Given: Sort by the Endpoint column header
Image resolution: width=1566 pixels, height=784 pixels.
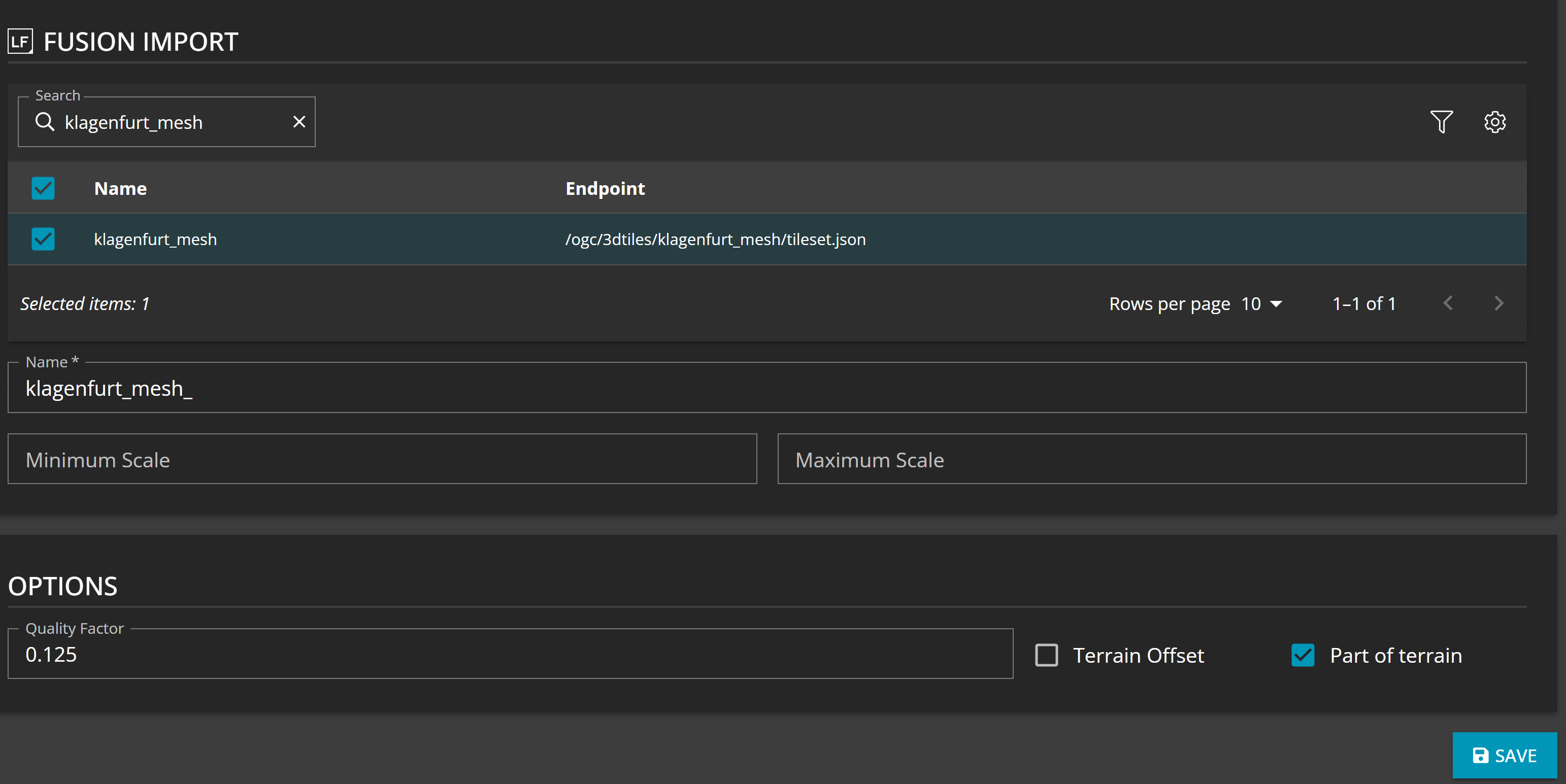Looking at the screenshot, I should (605, 188).
